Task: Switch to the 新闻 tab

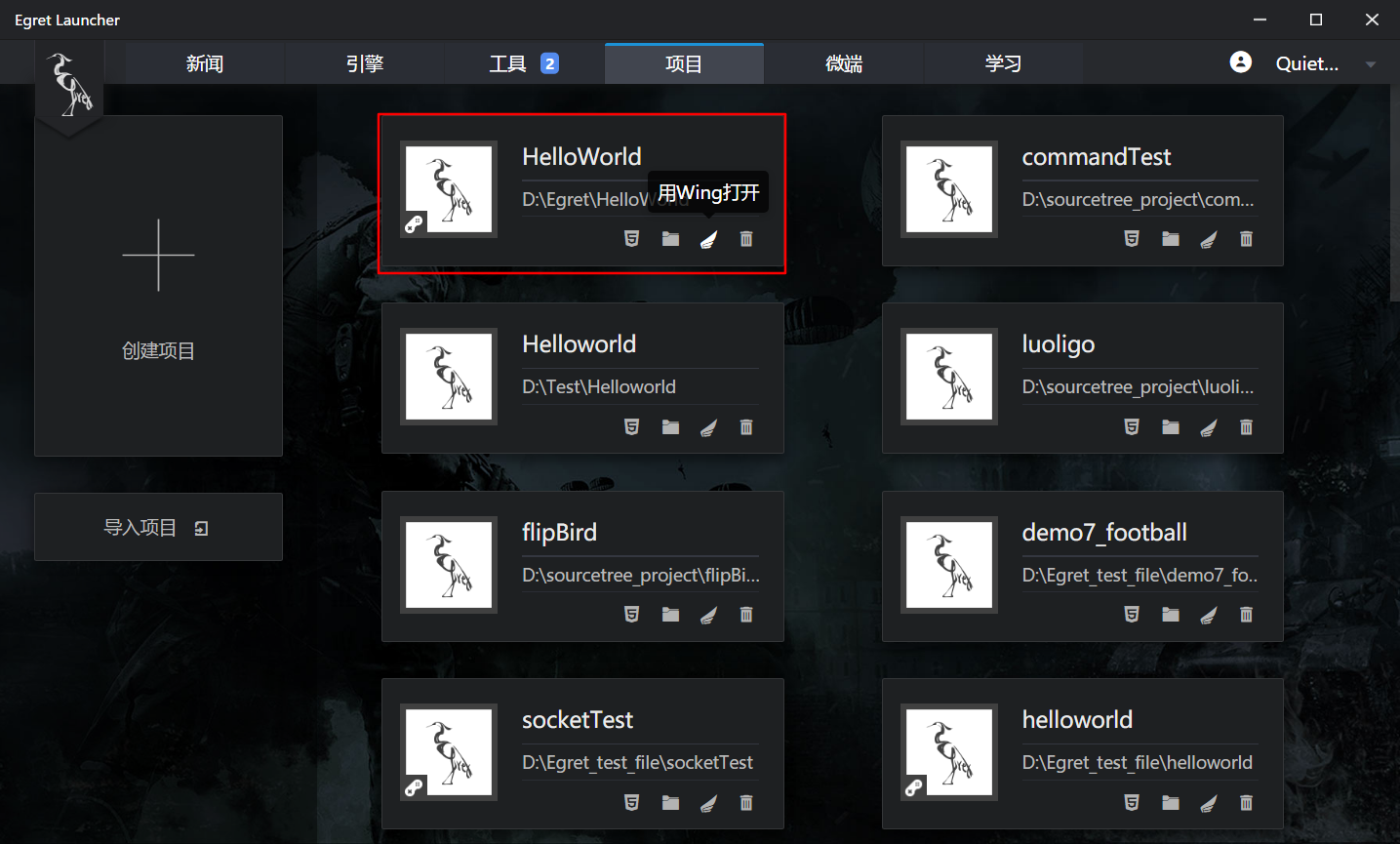Action: [205, 64]
